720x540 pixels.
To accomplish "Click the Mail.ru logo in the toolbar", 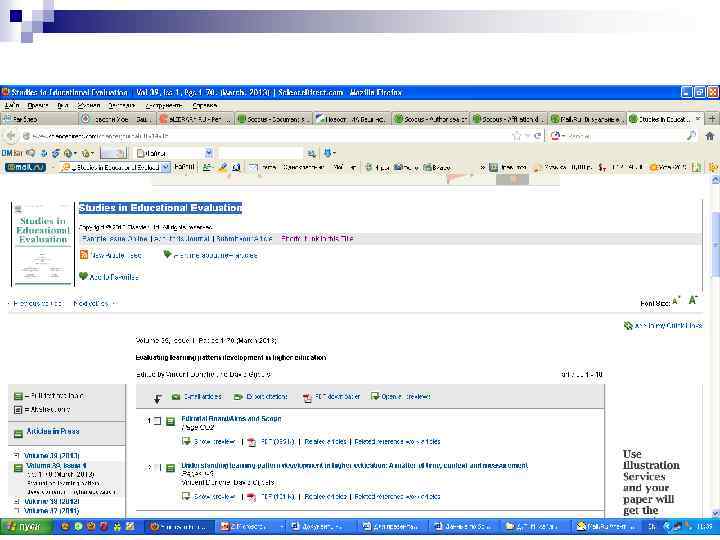I will tap(25, 167).
